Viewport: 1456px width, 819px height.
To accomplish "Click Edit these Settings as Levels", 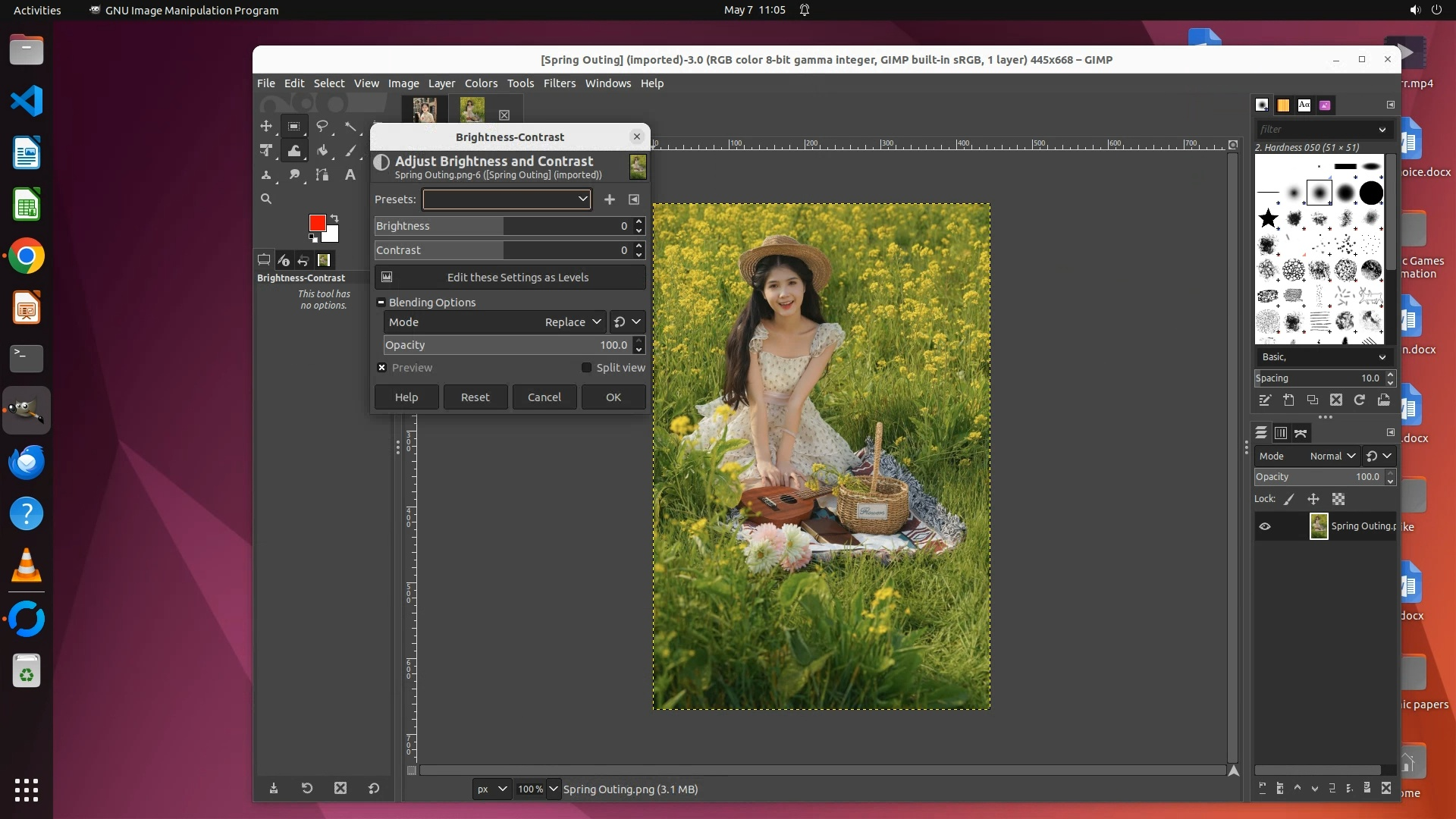I will [510, 278].
